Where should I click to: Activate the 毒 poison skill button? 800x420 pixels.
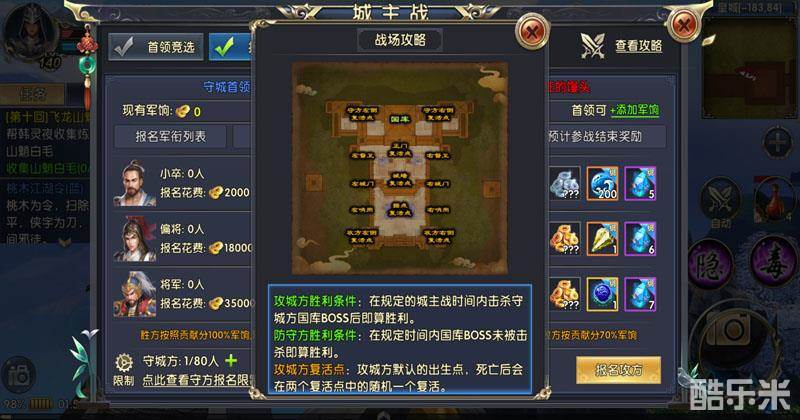click(x=773, y=263)
